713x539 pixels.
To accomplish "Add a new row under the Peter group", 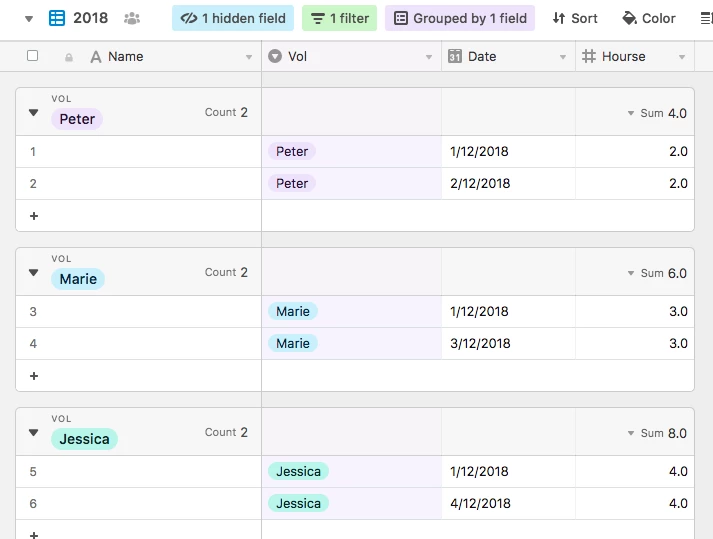I will point(34,216).
